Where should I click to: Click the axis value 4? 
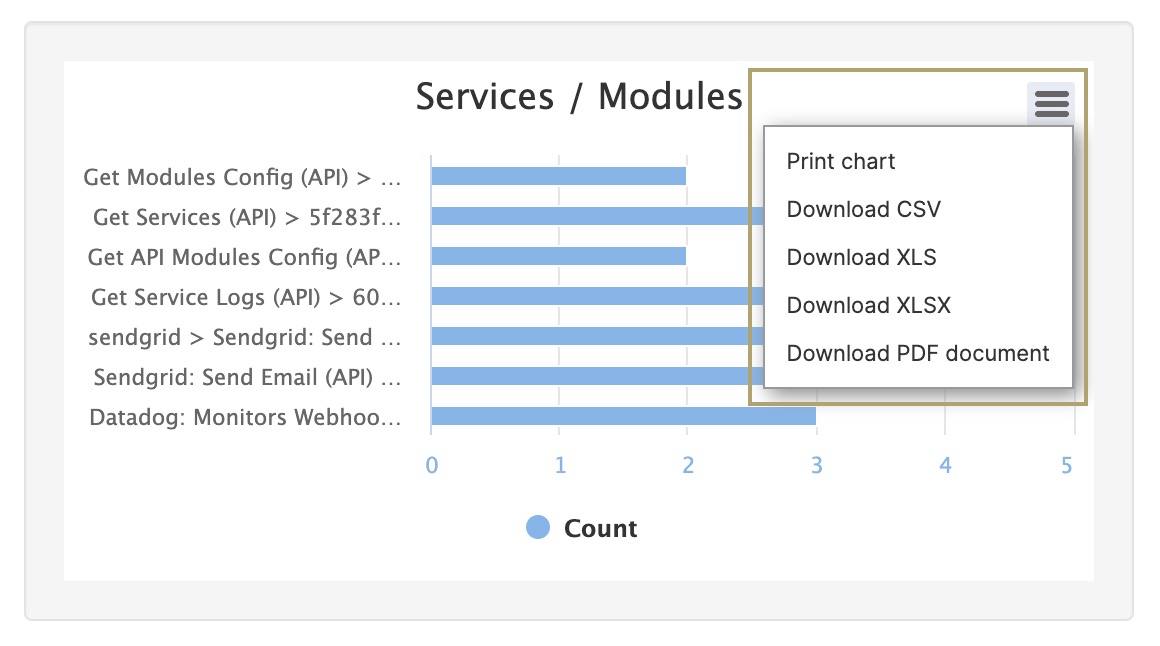[945, 465]
